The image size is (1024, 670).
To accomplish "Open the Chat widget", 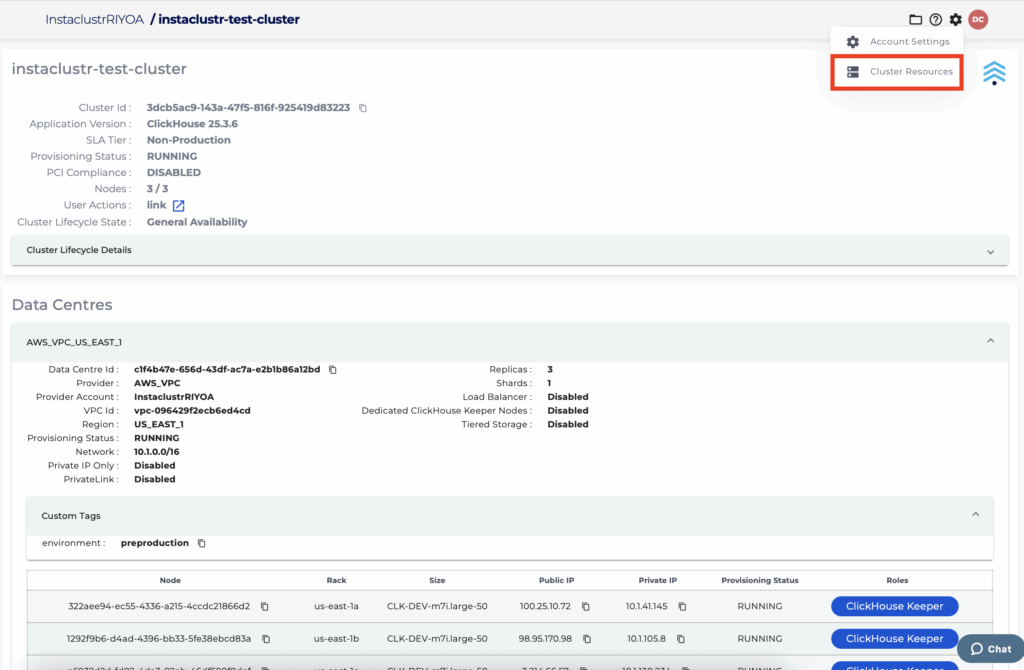I will coord(990,649).
